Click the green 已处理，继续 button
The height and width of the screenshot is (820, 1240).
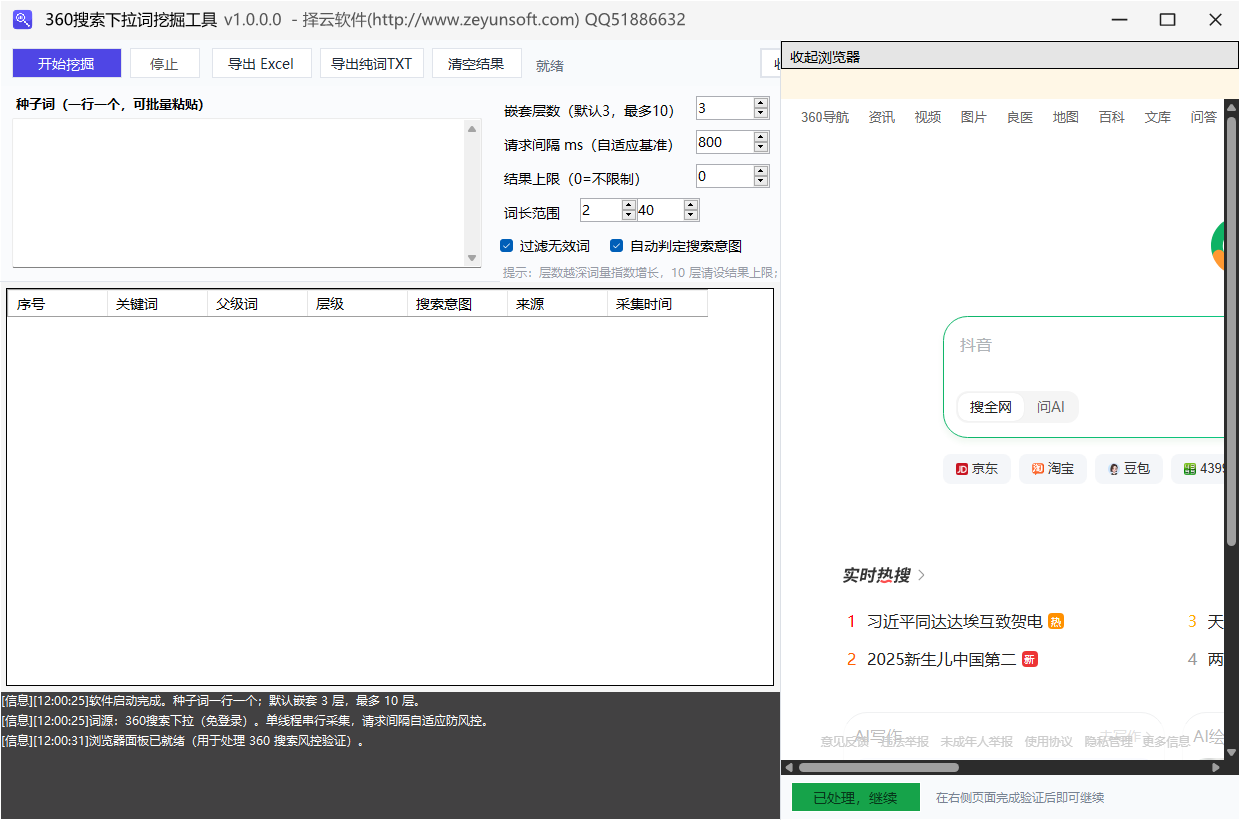pos(855,798)
